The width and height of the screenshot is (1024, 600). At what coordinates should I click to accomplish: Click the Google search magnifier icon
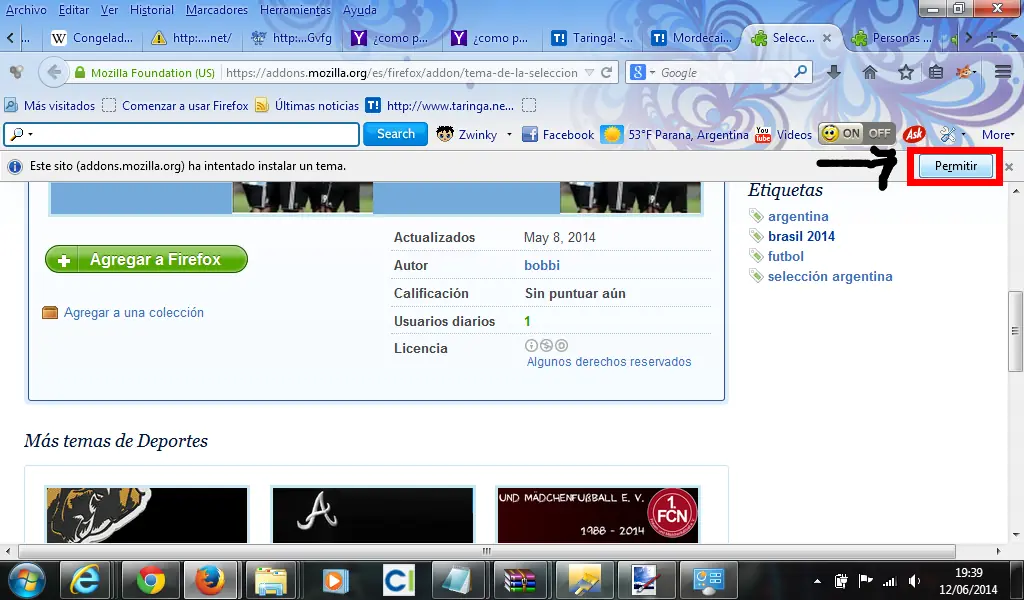click(x=800, y=72)
